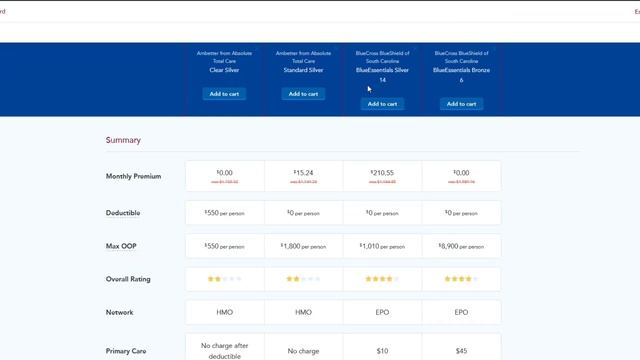The width and height of the screenshot is (640, 360).
Task: Click the Network row label
Action: tap(120, 312)
